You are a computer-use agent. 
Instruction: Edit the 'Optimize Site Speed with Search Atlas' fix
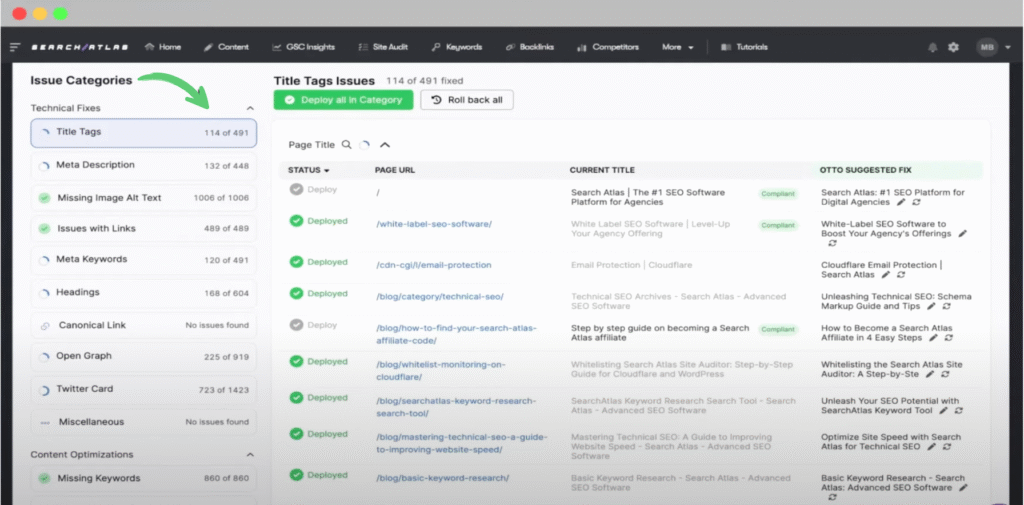pos(931,447)
